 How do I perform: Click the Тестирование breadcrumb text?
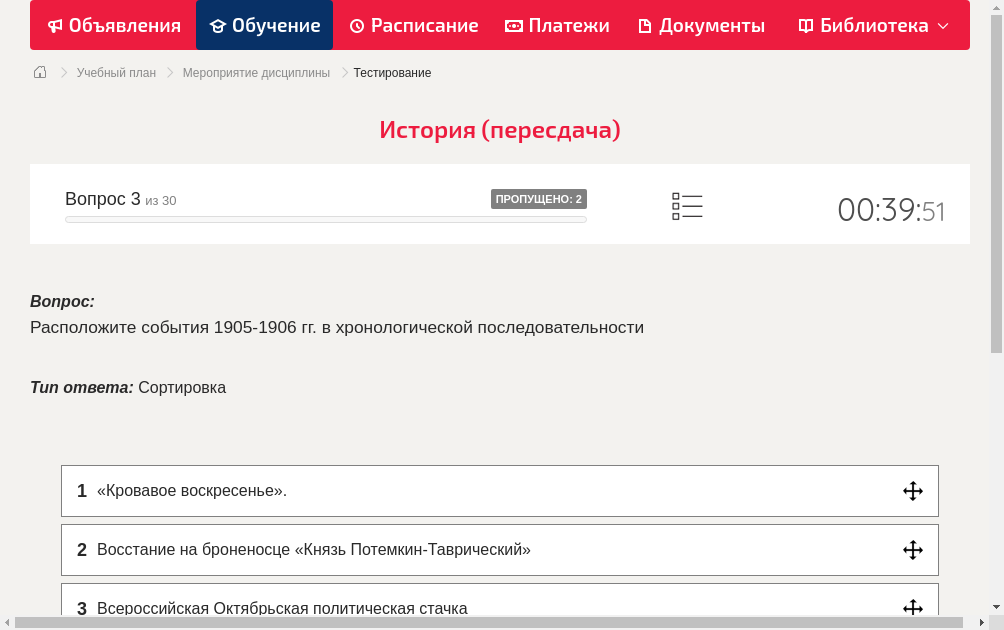point(393,73)
